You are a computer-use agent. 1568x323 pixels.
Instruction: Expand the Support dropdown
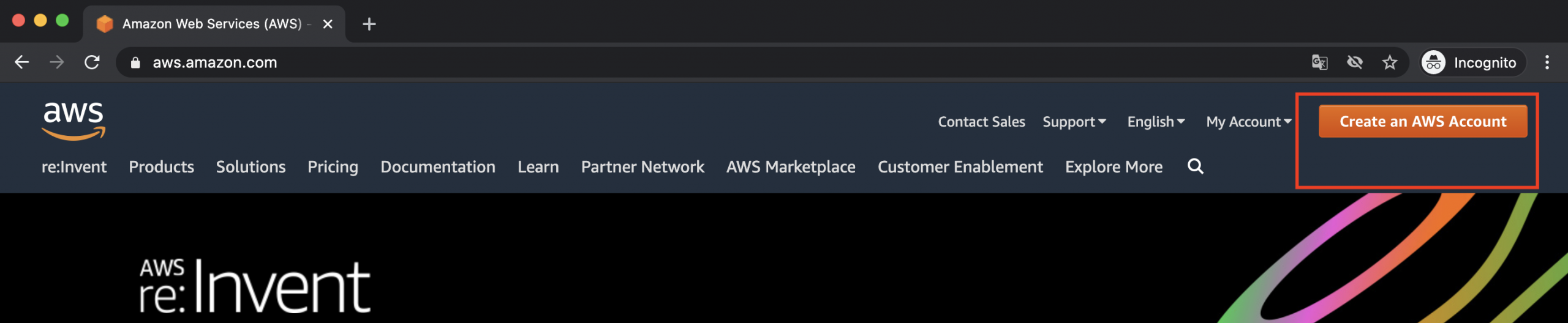[1074, 122]
